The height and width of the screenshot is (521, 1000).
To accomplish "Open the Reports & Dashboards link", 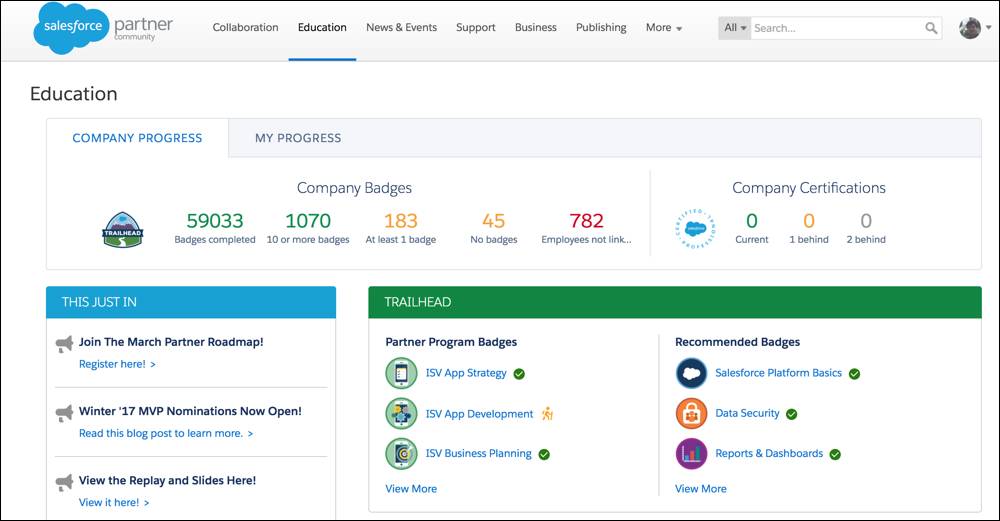I will coord(769,453).
